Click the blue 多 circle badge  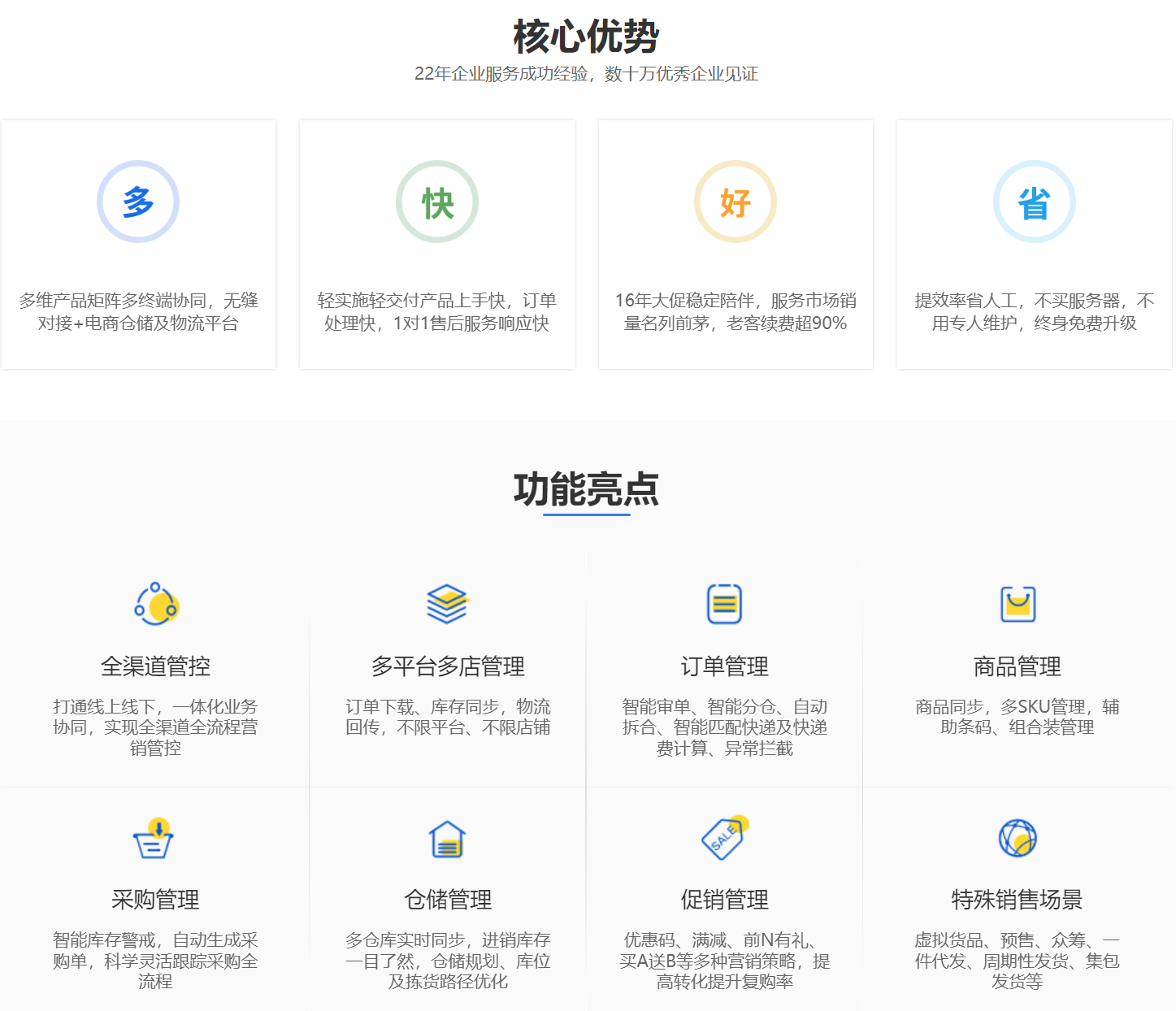138,202
